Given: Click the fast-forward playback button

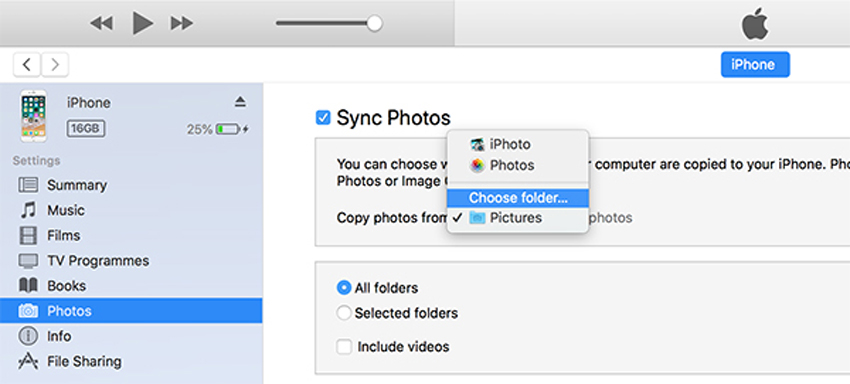Looking at the screenshot, I should (182, 23).
